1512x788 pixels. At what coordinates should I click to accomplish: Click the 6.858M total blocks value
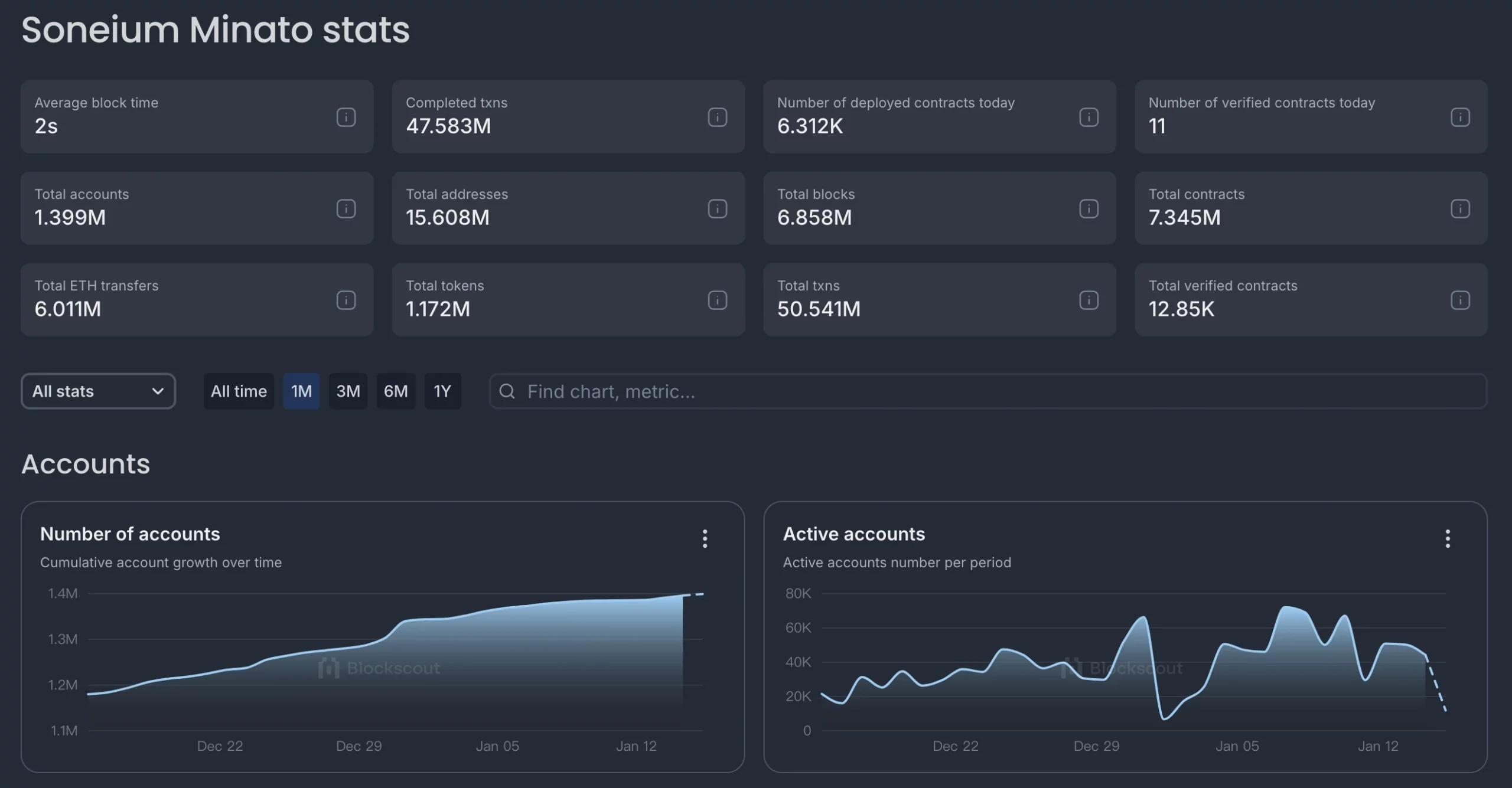(814, 218)
